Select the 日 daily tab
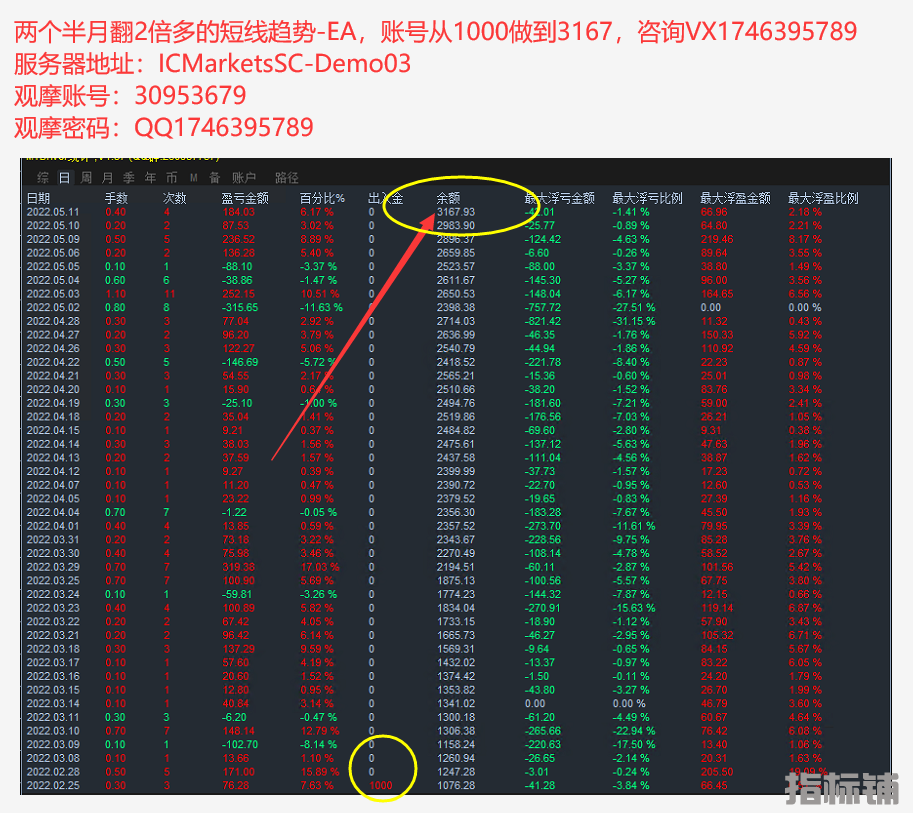The height and width of the screenshot is (813, 913). [x=64, y=178]
